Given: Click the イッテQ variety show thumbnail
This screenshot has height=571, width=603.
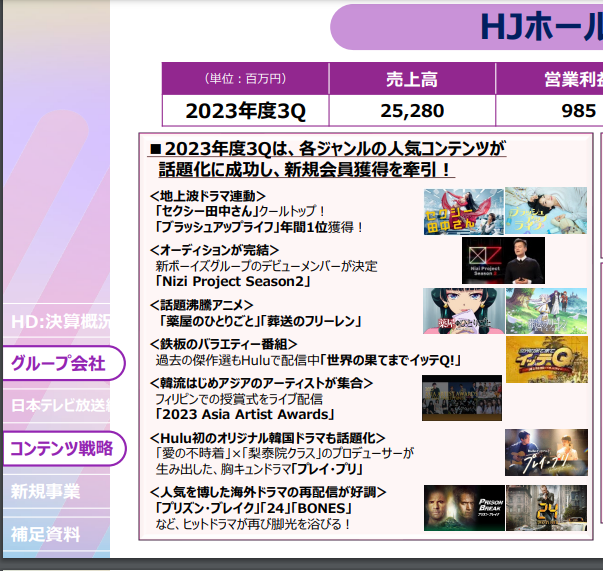Looking at the screenshot, I should pyautogui.click(x=546, y=360).
